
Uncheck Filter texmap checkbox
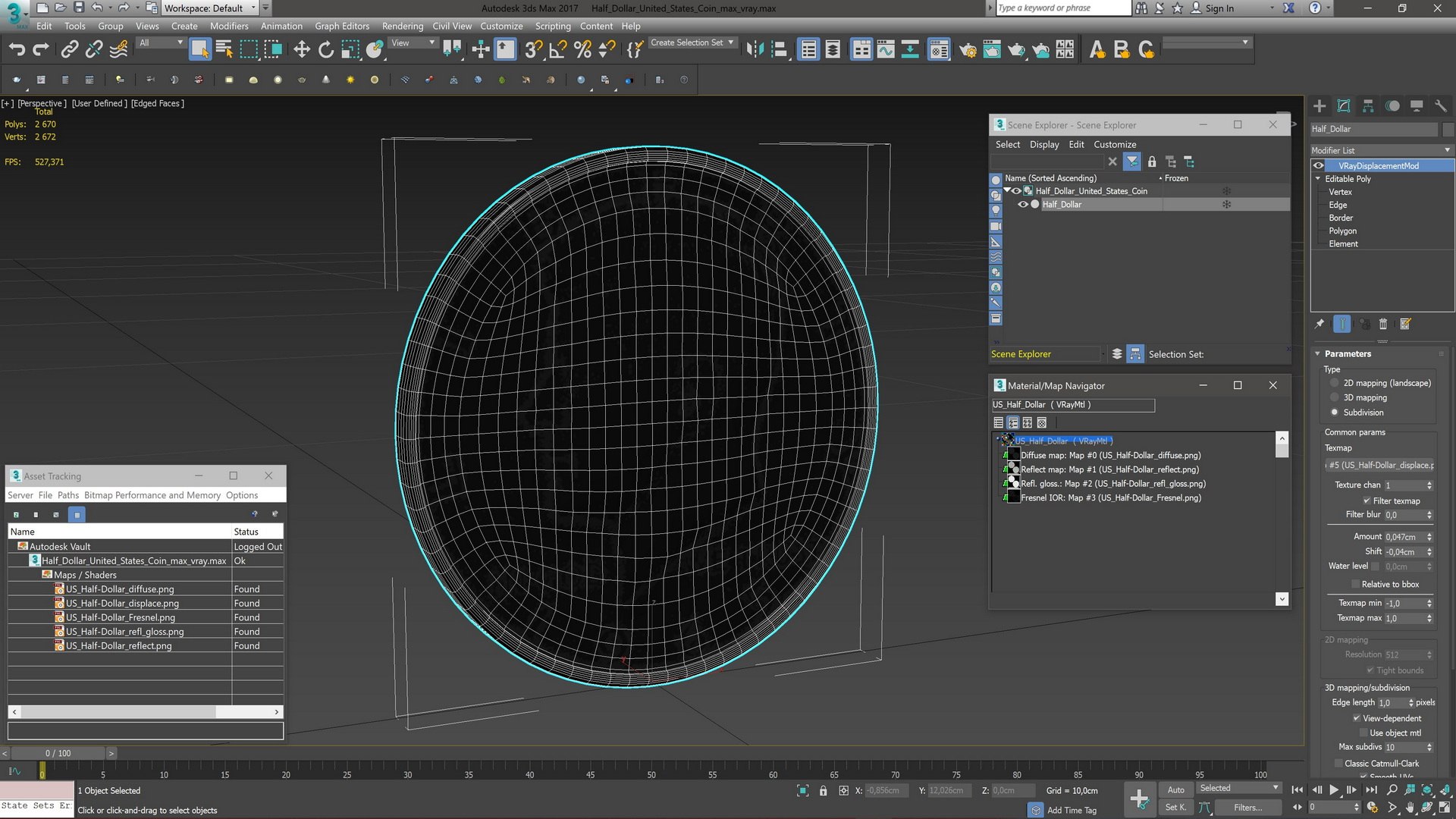(1367, 500)
